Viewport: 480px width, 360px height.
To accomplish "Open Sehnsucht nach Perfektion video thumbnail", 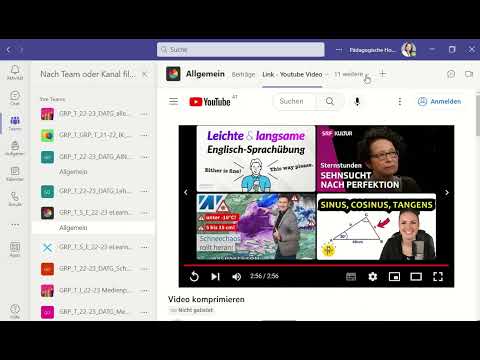I will click(x=376, y=159).
